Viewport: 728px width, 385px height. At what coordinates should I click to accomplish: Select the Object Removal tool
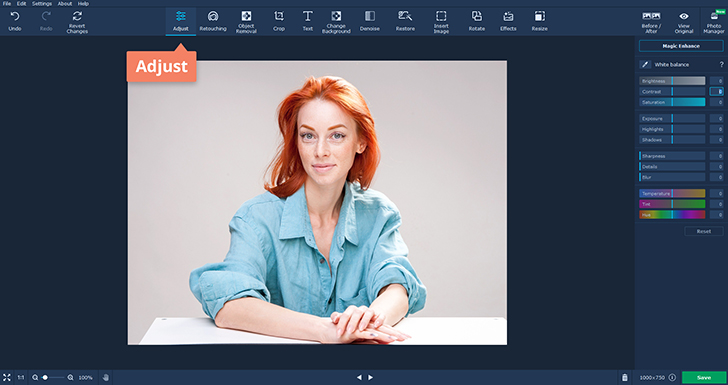coord(246,21)
